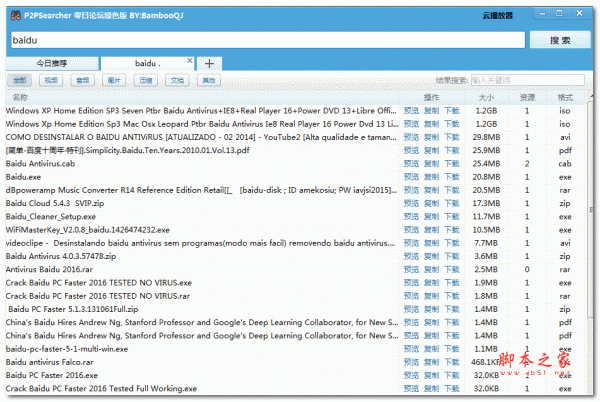
Task: Click the result search keyword input field
Action: pos(527,80)
